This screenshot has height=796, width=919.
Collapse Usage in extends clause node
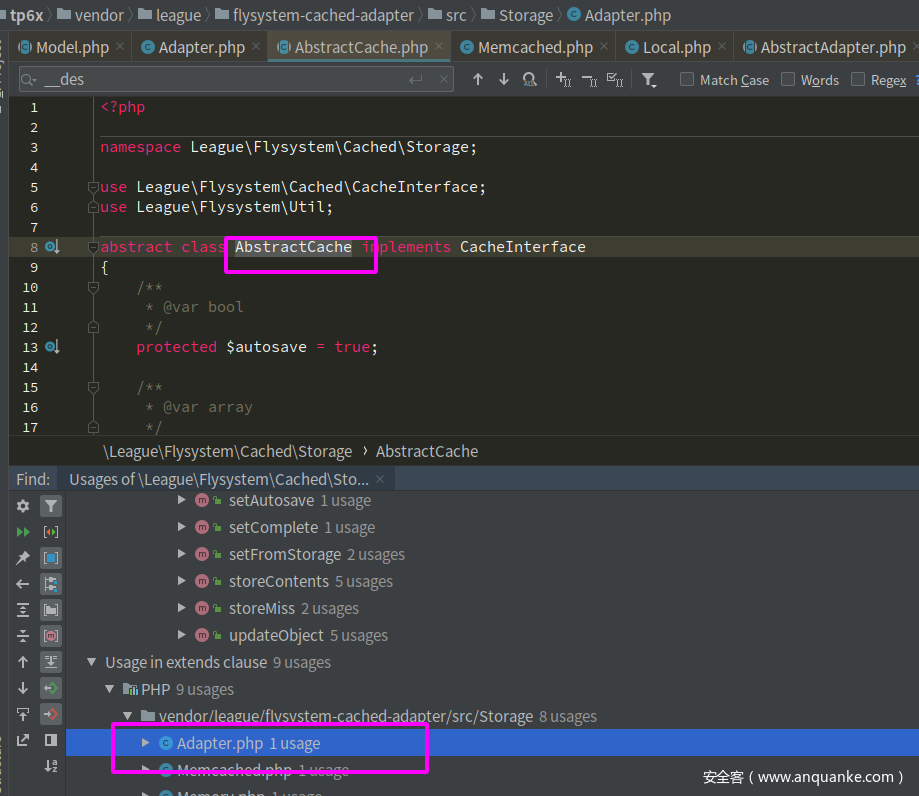pos(92,662)
